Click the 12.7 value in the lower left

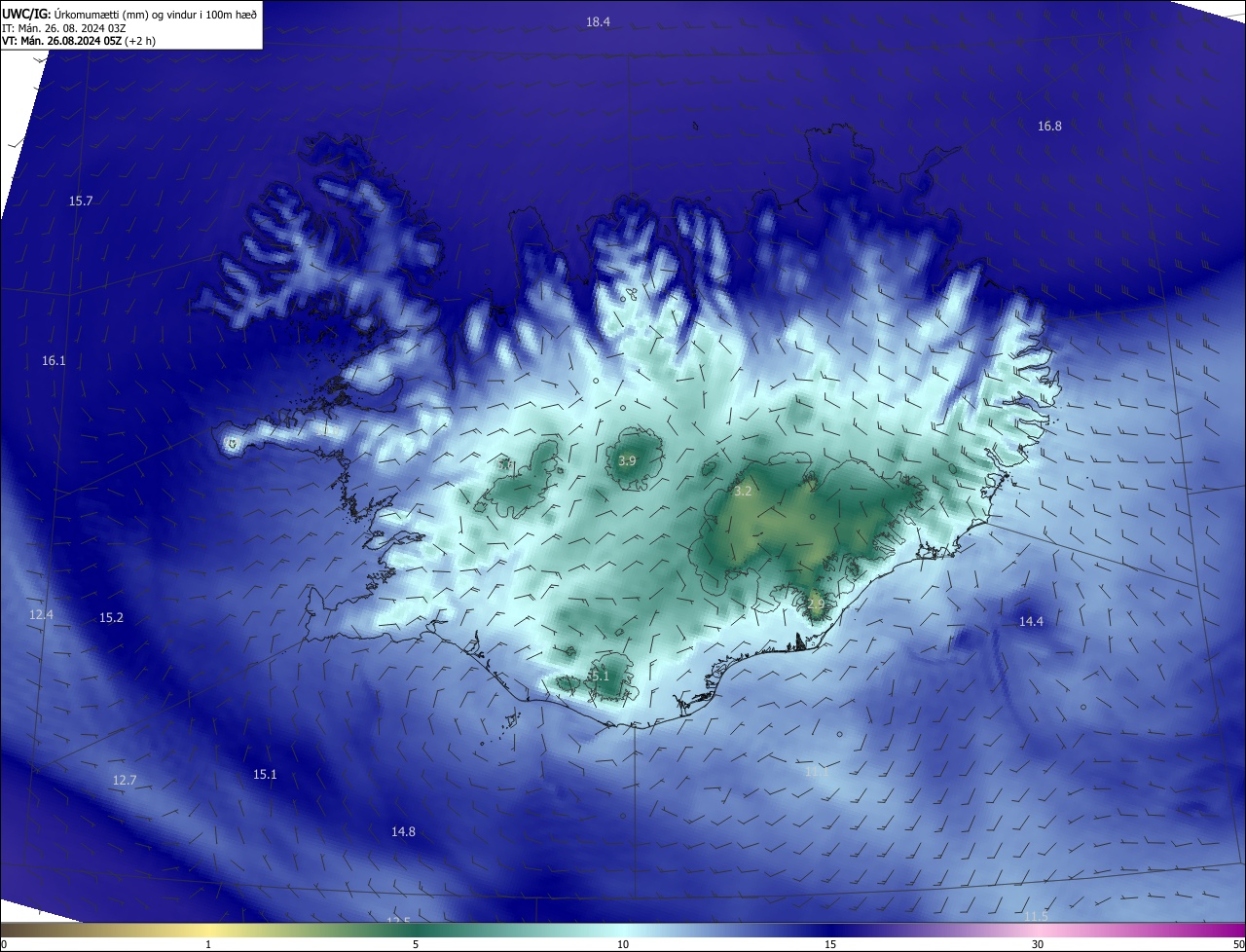[125, 780]
